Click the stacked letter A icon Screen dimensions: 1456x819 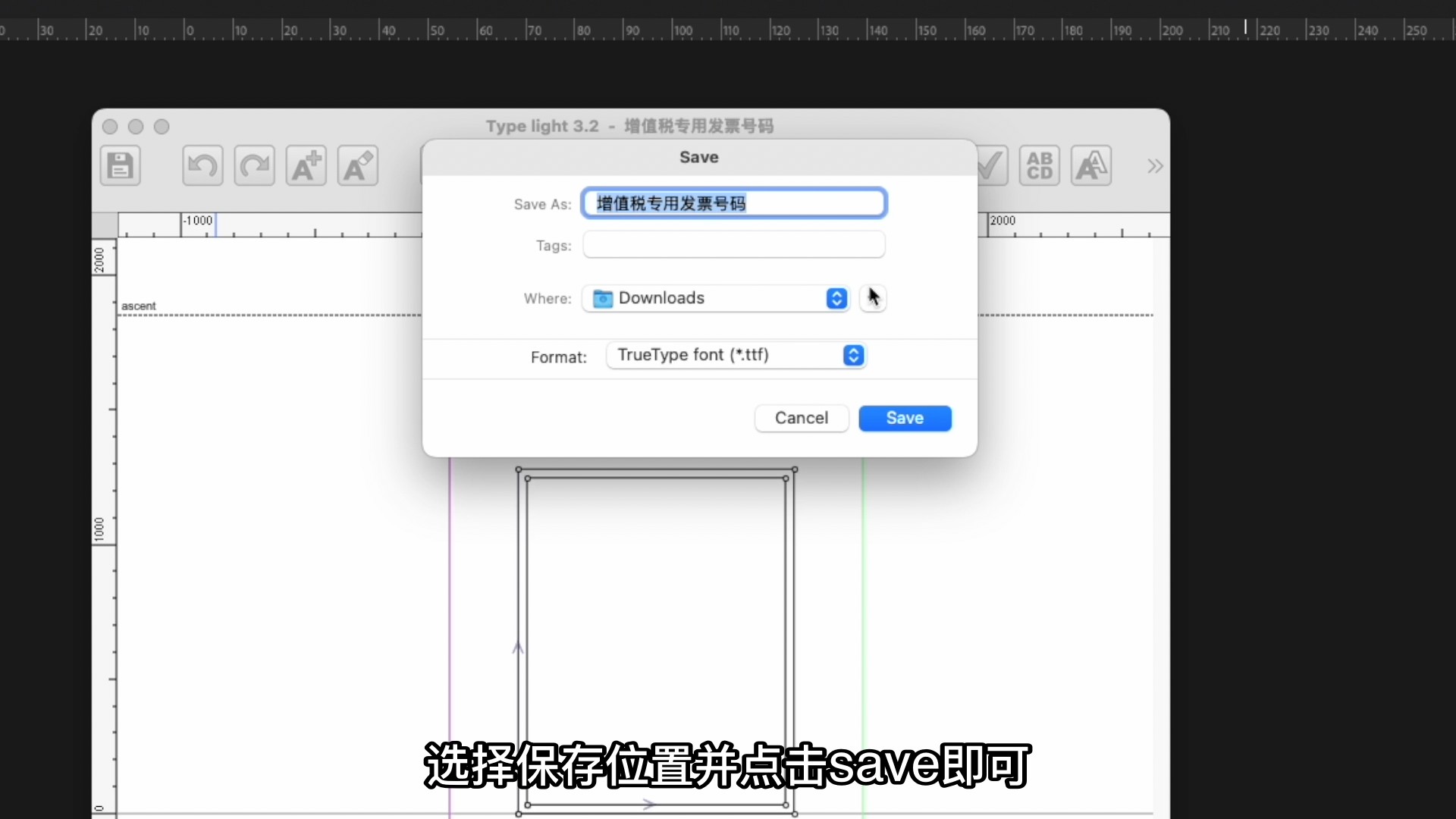(1090, 165)
